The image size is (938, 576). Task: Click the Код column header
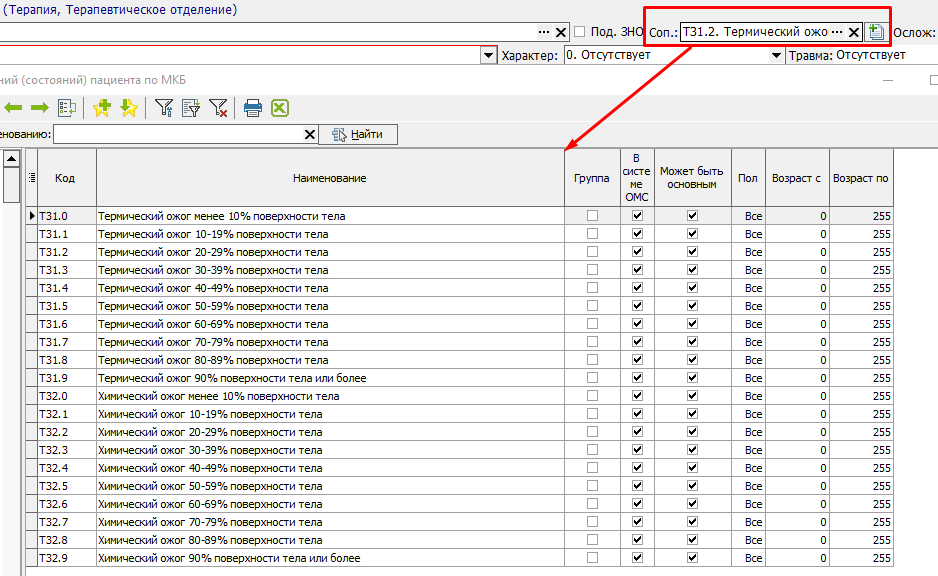[65, 178]
